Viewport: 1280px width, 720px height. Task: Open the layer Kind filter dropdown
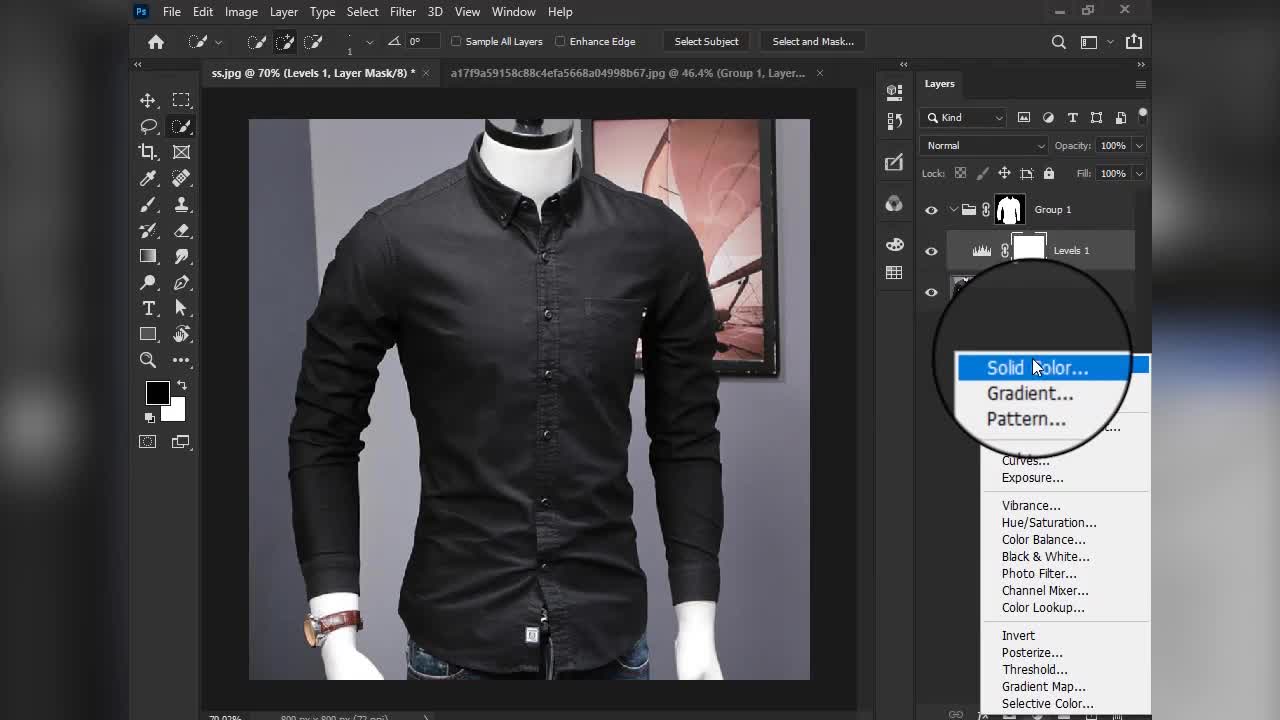(x=964, y=118)
